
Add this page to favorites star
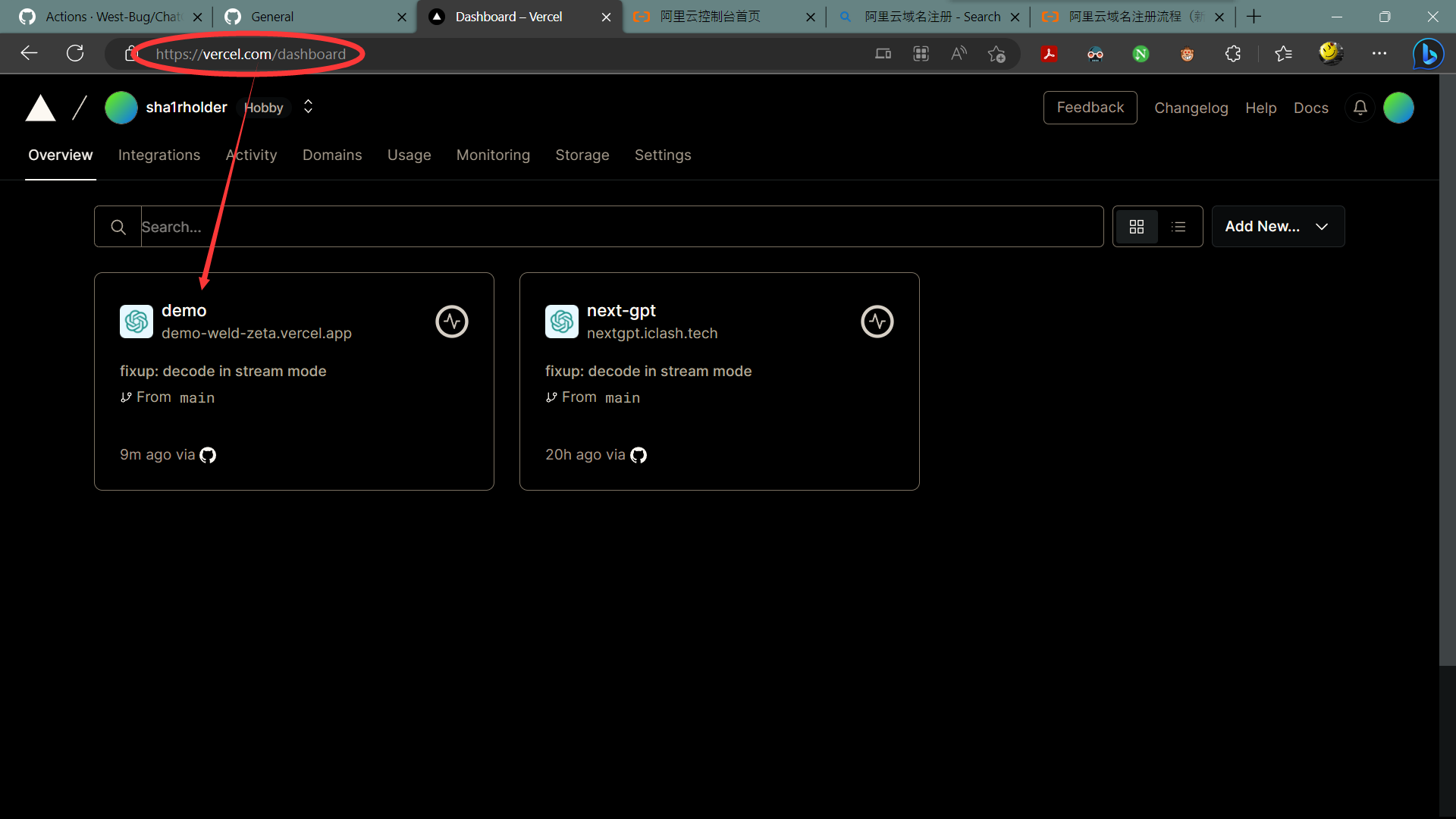pos(996,54)
